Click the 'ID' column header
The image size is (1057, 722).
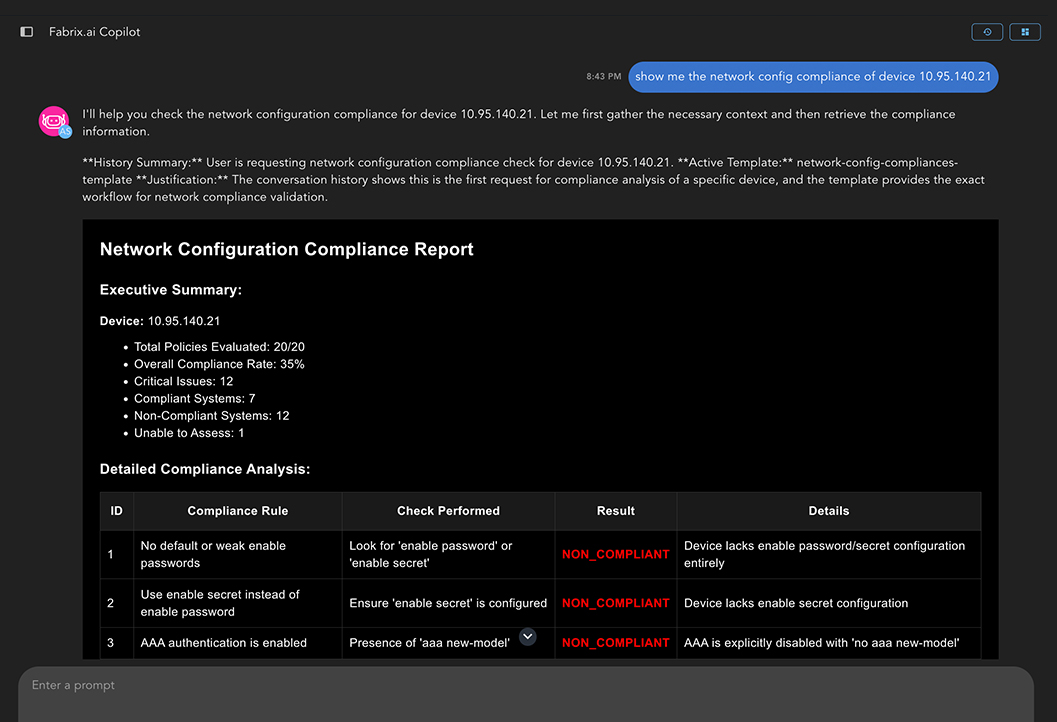coord(117,511)
